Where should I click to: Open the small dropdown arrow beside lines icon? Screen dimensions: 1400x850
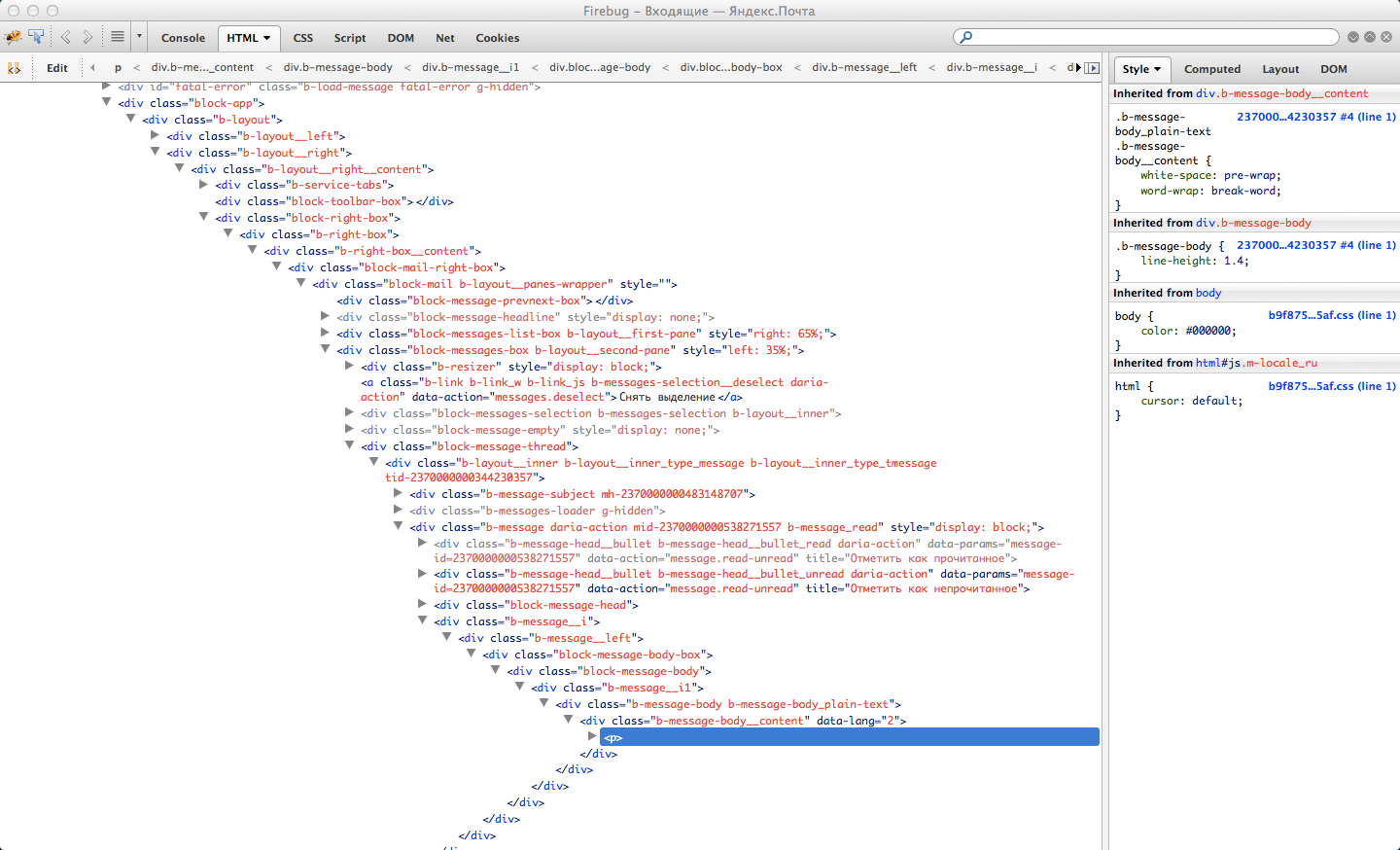[x=139, y=37]
